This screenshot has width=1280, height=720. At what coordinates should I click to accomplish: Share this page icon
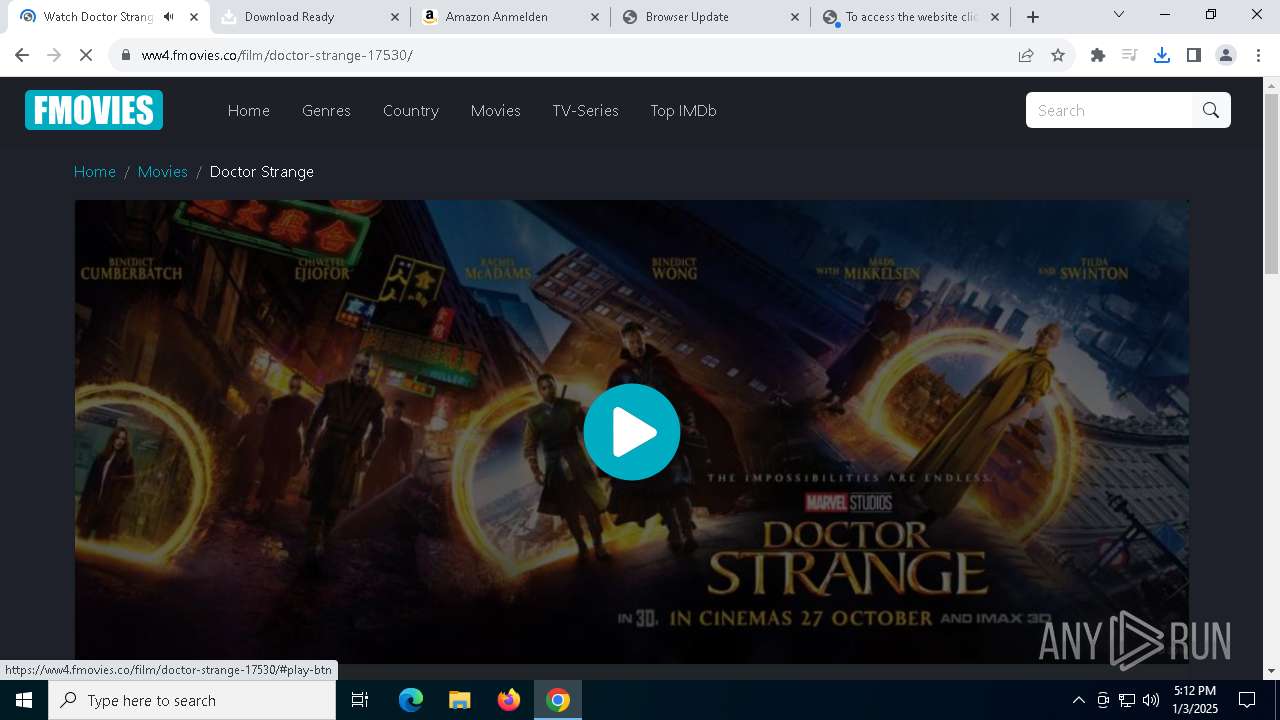pyautogui.click(x=1026, y=55)
